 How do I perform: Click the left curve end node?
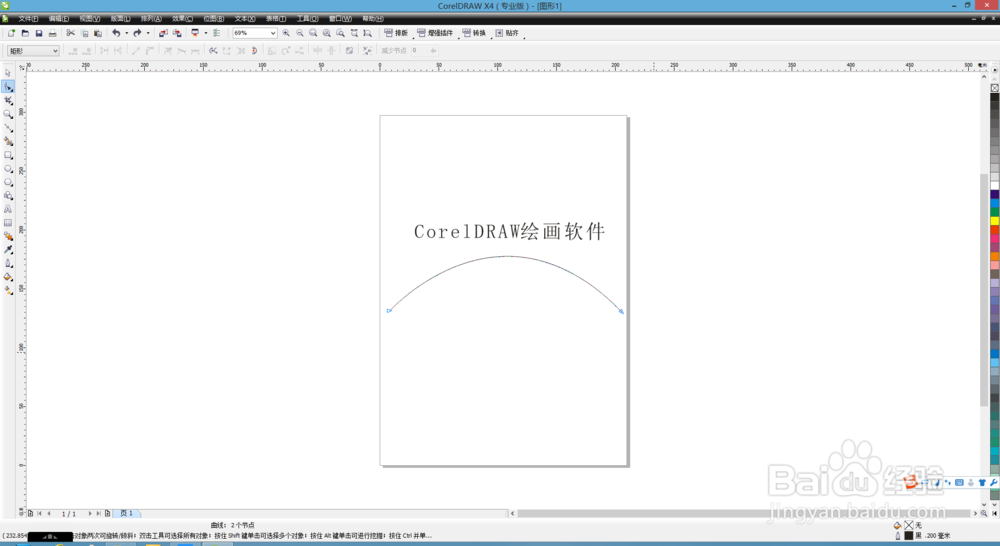tap(389, 311)
